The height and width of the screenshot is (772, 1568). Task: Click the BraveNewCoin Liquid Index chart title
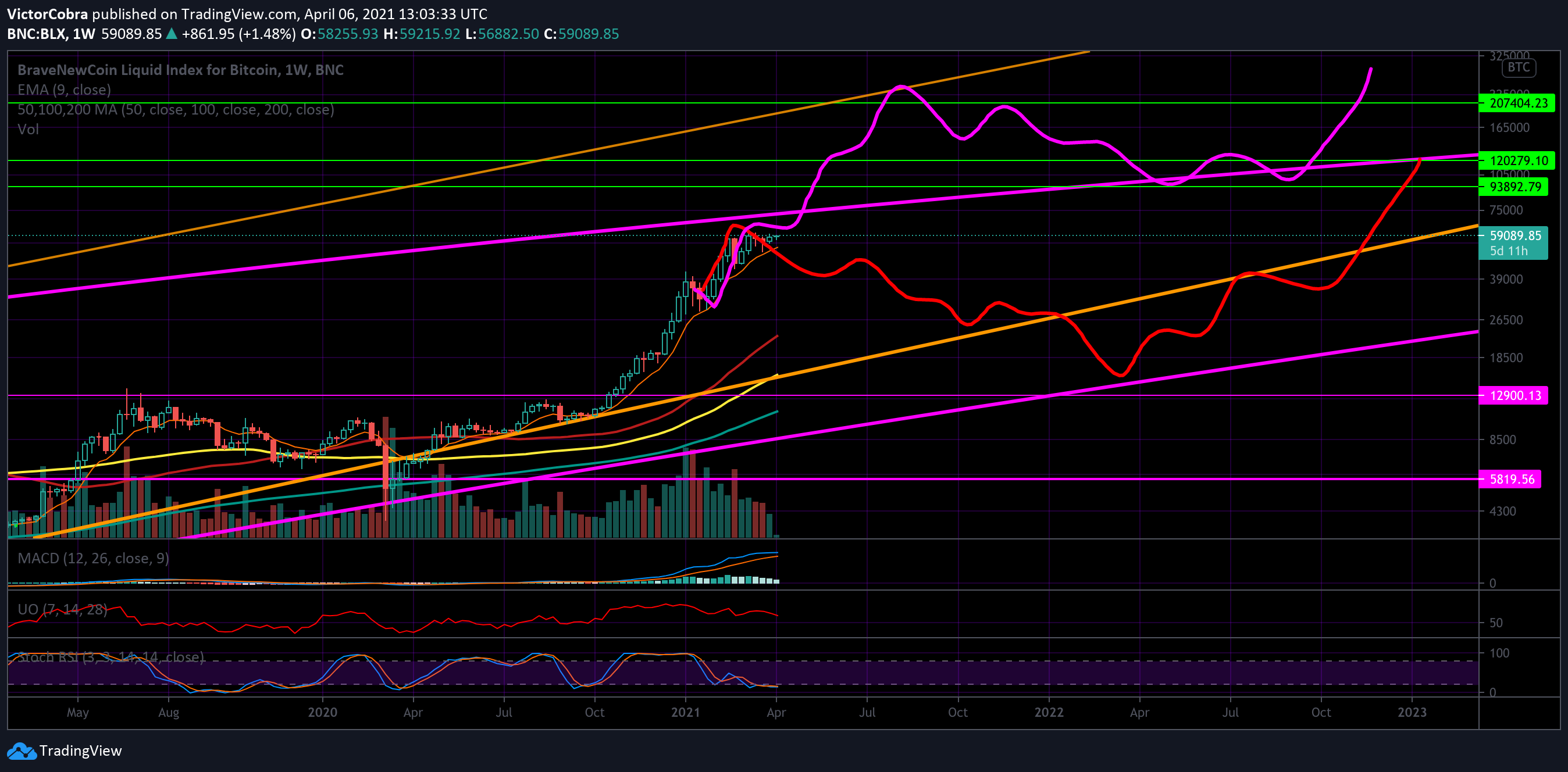point(180,70)
